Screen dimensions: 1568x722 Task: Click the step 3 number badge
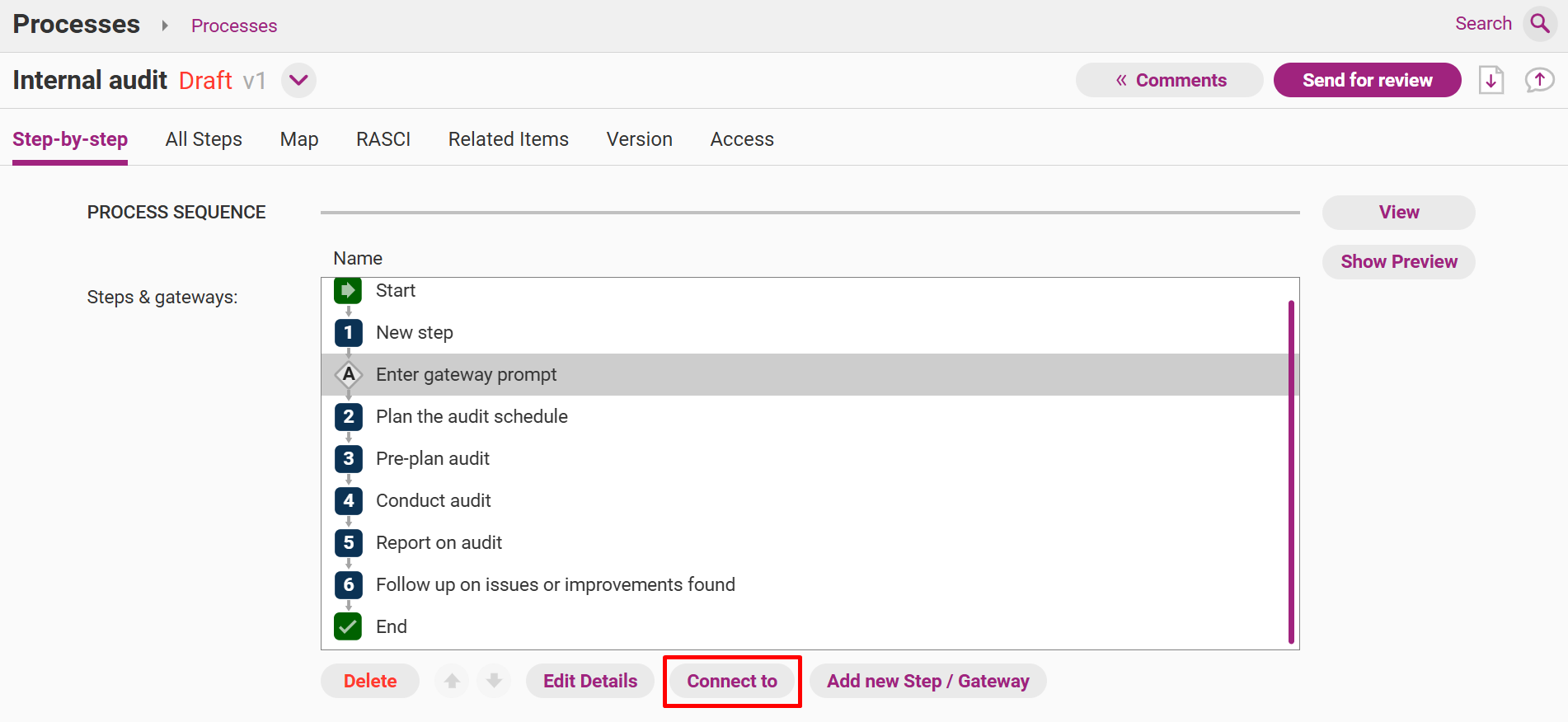point(348,458)
